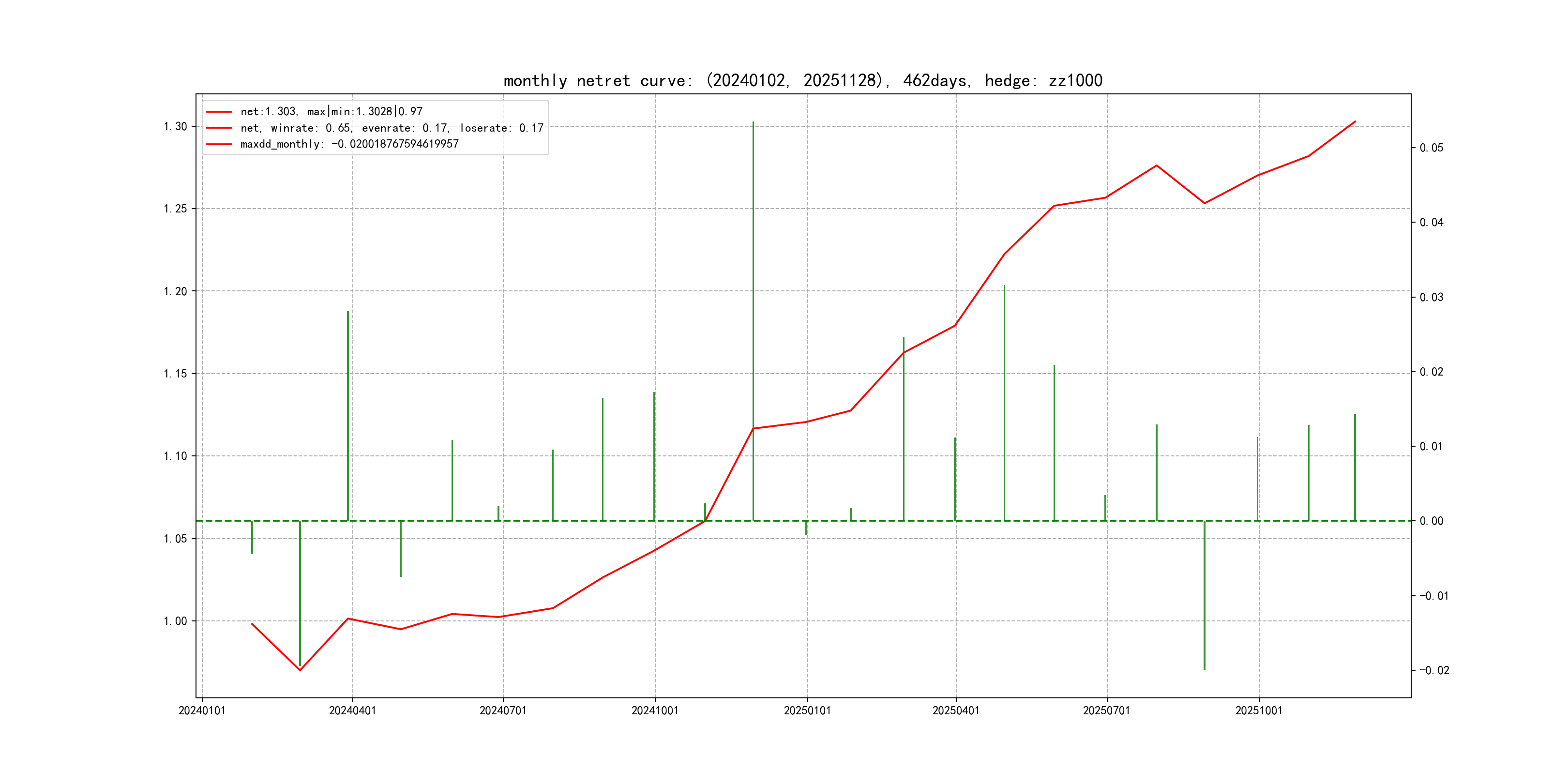Click the 0.05 right axis tick label
This screenshot has width=1568, height=784.
tap(1431, 148)
